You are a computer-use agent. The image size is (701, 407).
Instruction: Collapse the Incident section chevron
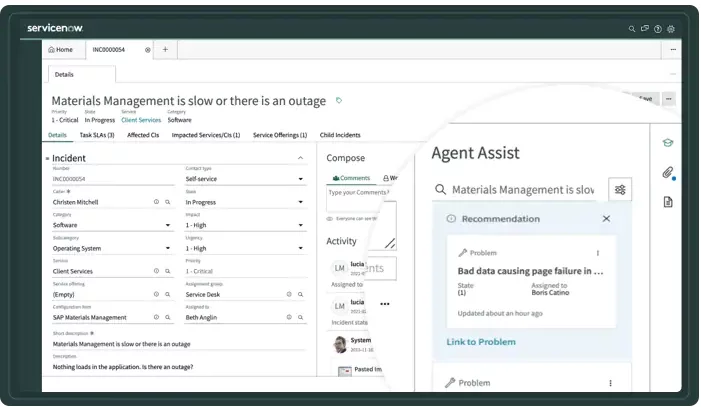[300, 158]
